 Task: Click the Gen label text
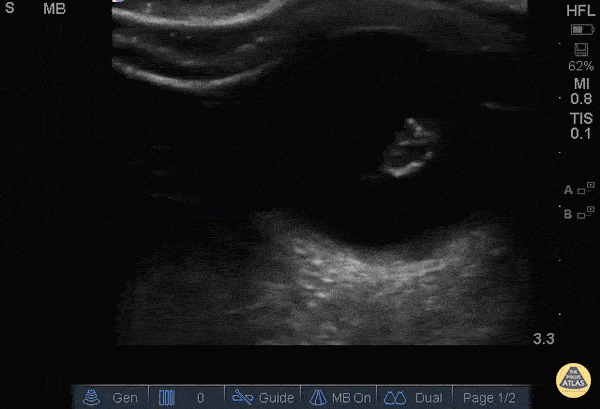point(125,397)
